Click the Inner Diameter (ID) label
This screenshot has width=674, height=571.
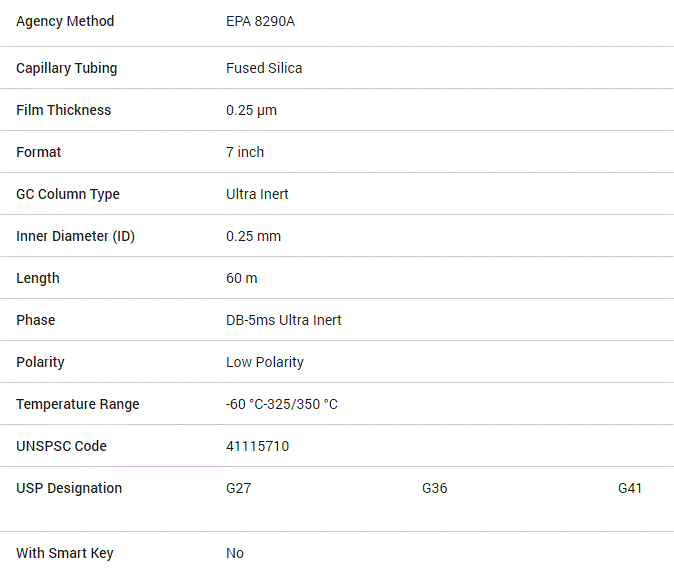coord(76,236)
